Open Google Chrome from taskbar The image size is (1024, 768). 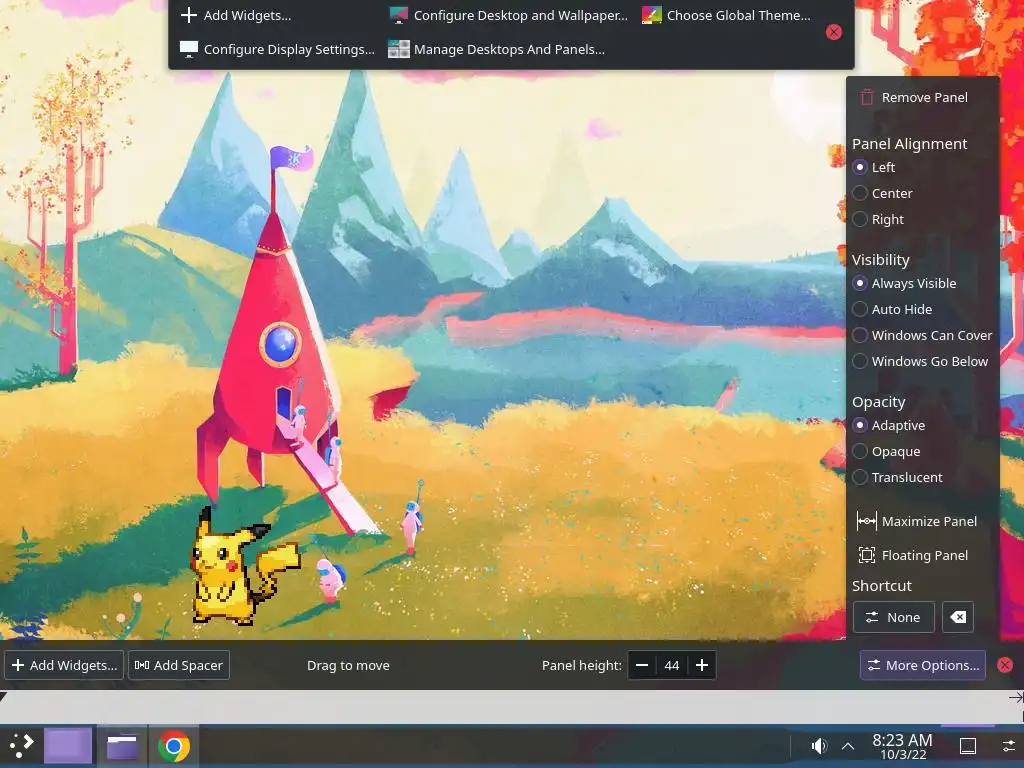pyautogui.click(x=174, y=746)
